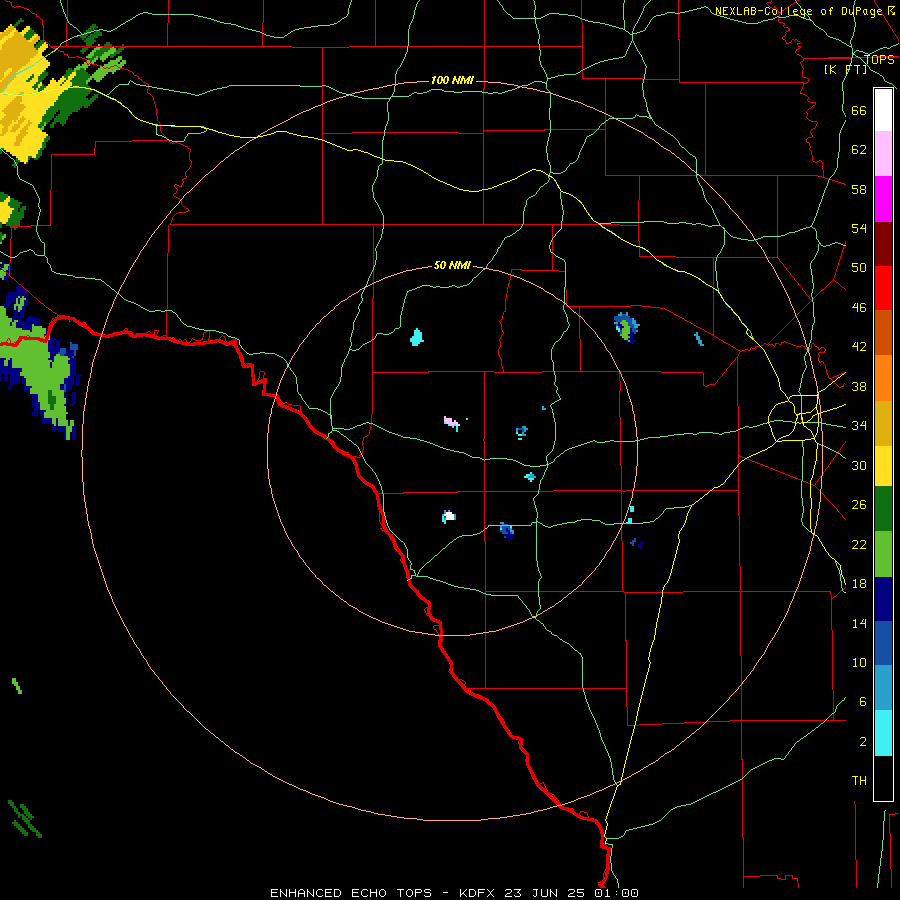Click the "18" legend value

tap(859, 584)
